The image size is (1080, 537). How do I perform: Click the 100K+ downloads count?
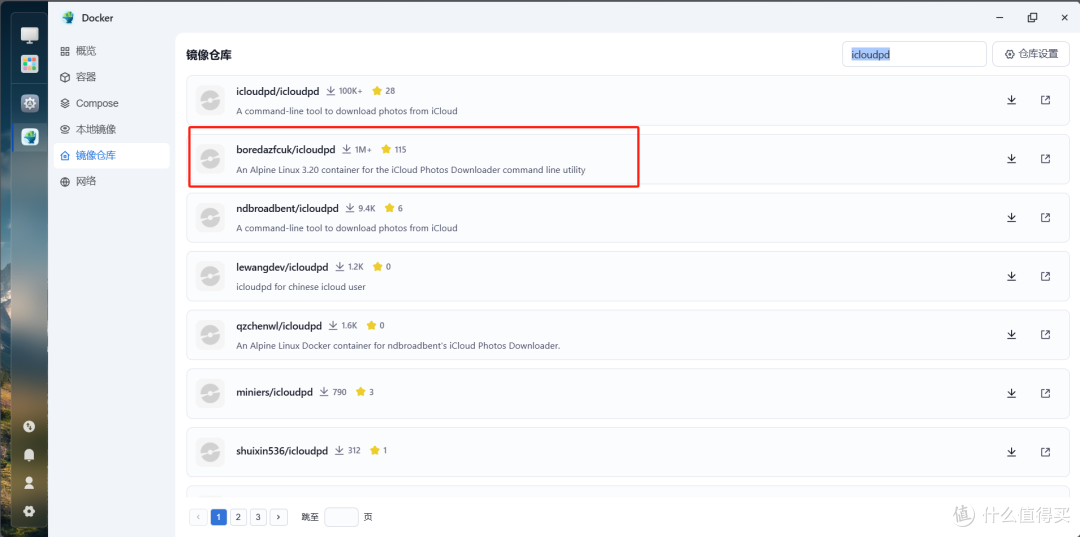click(x=351, y=91)
